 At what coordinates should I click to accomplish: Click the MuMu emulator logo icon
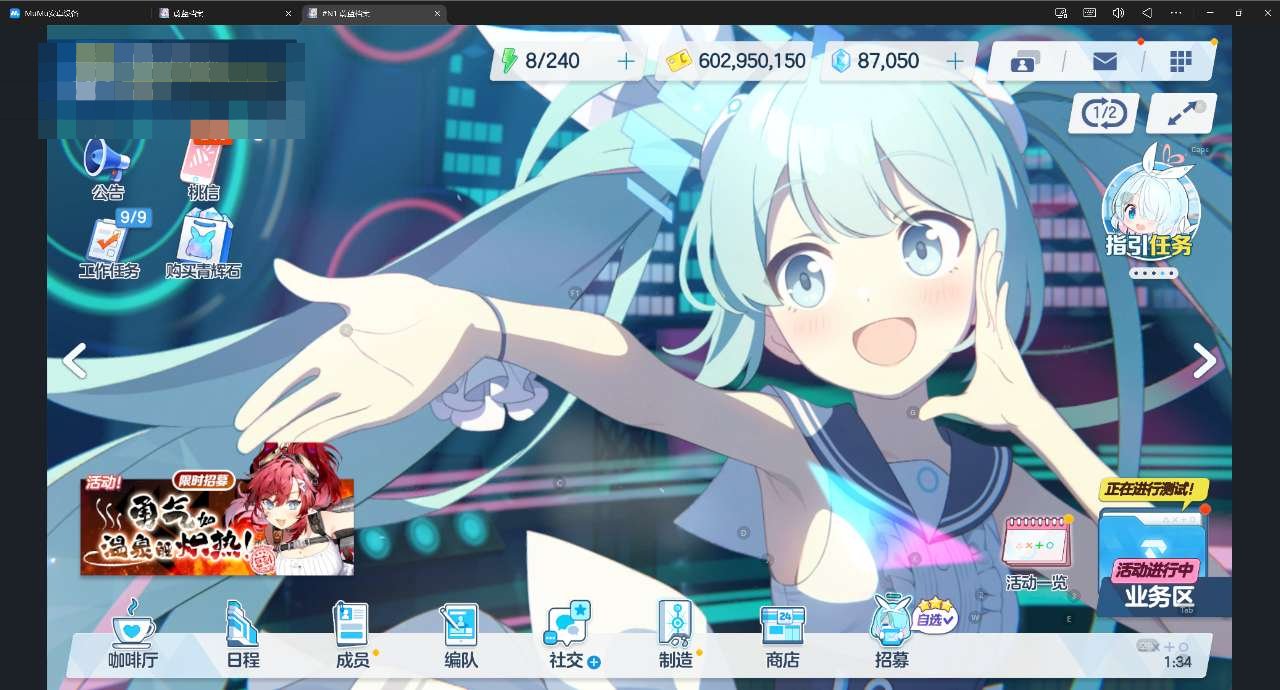coord(14,13)
